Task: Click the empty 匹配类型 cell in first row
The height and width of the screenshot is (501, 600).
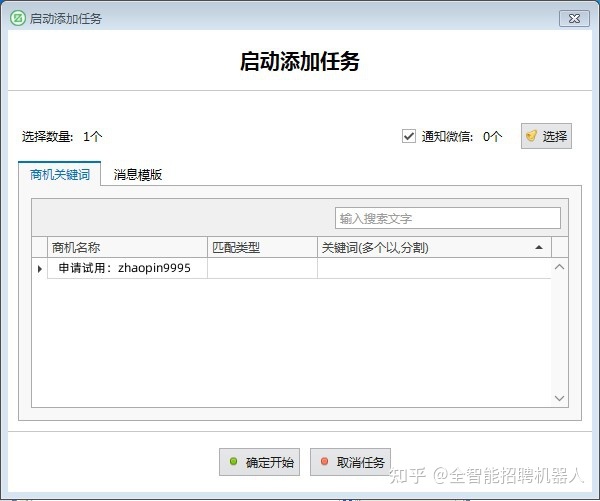Action: tap(262, 268)
